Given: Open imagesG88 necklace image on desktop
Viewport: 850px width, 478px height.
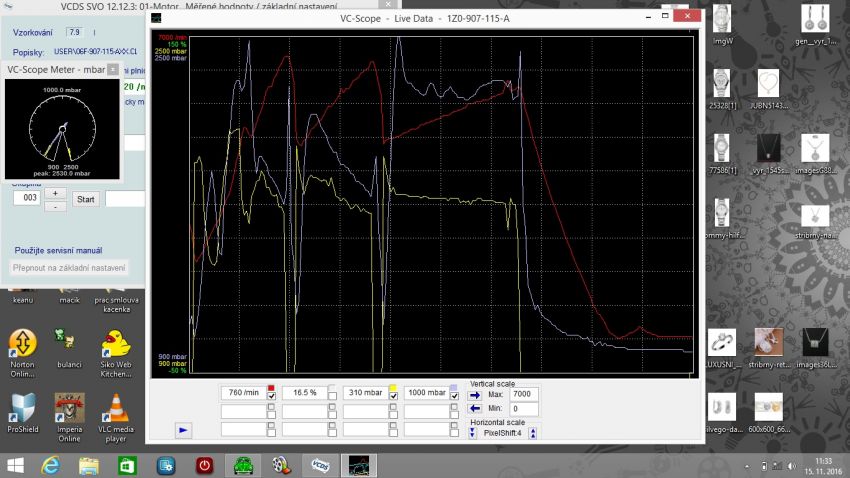Looking at the screenshot, I should [815, 154].
